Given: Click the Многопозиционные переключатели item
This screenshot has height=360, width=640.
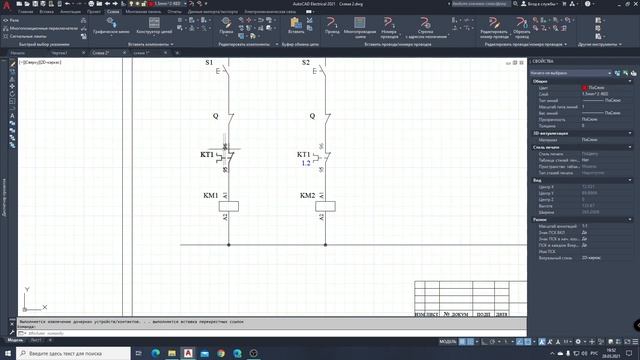Looking at the screenshot, I should tap(40, 28).
